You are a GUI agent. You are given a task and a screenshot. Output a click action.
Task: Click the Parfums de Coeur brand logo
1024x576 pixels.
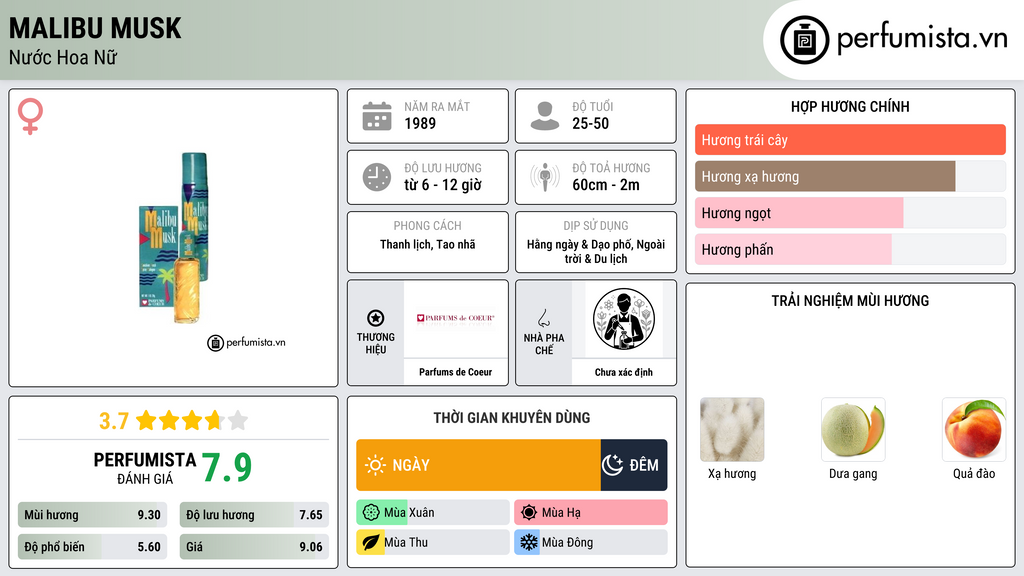point(456,318)
